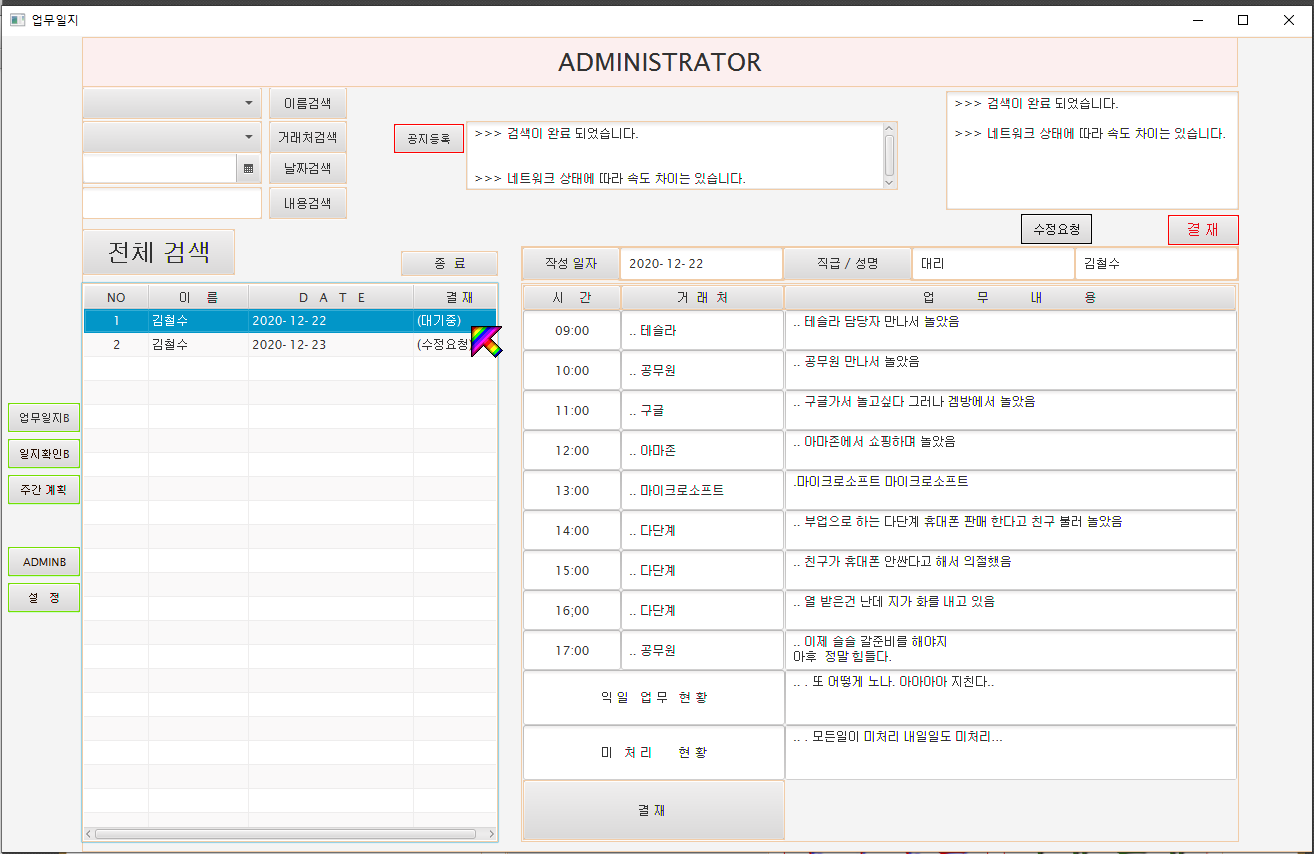
Task: Select row 2 dated 2020-12-23
Action: (290, 345)
